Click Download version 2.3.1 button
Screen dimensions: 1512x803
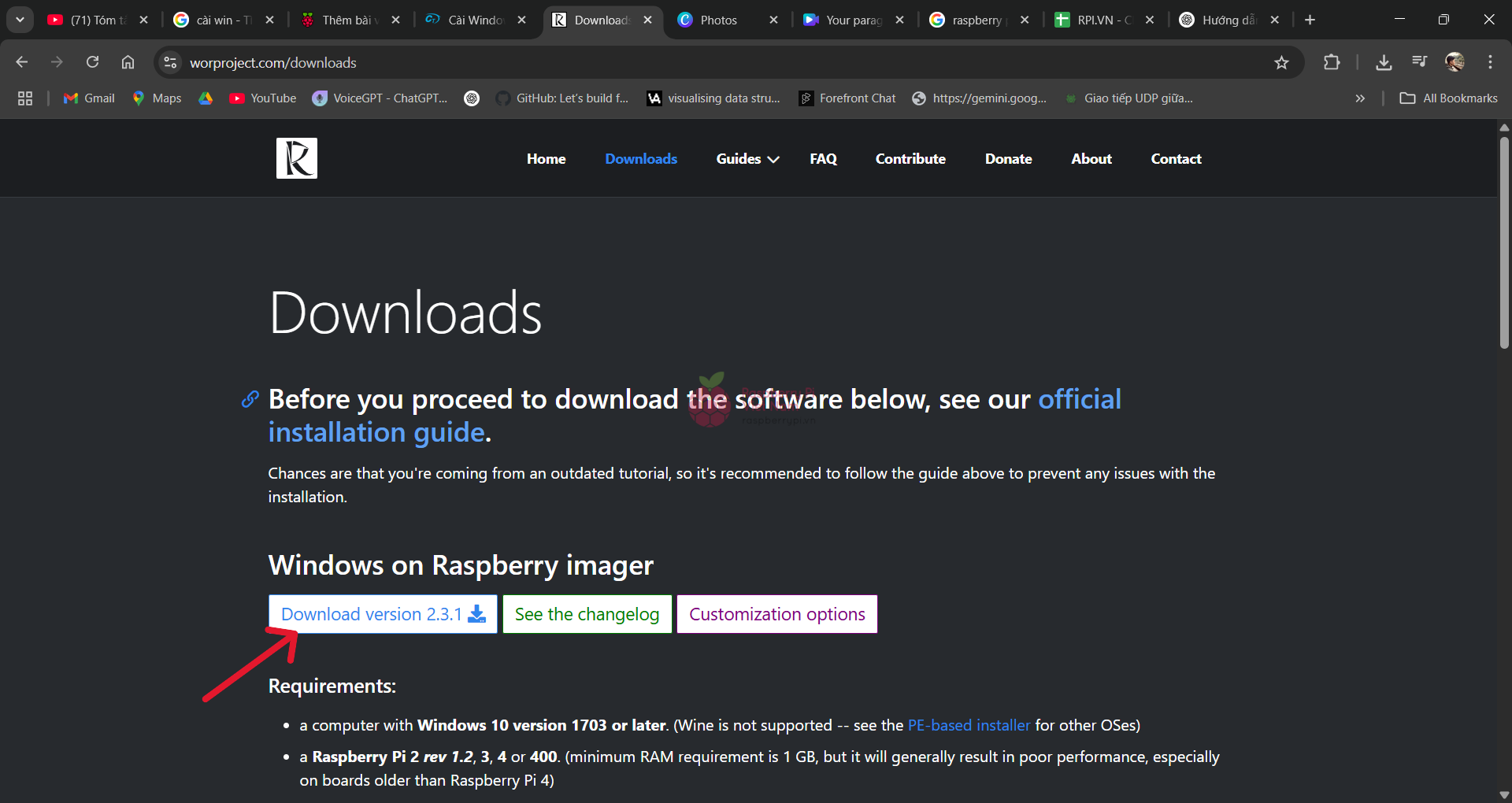click(x=383, y=614)
